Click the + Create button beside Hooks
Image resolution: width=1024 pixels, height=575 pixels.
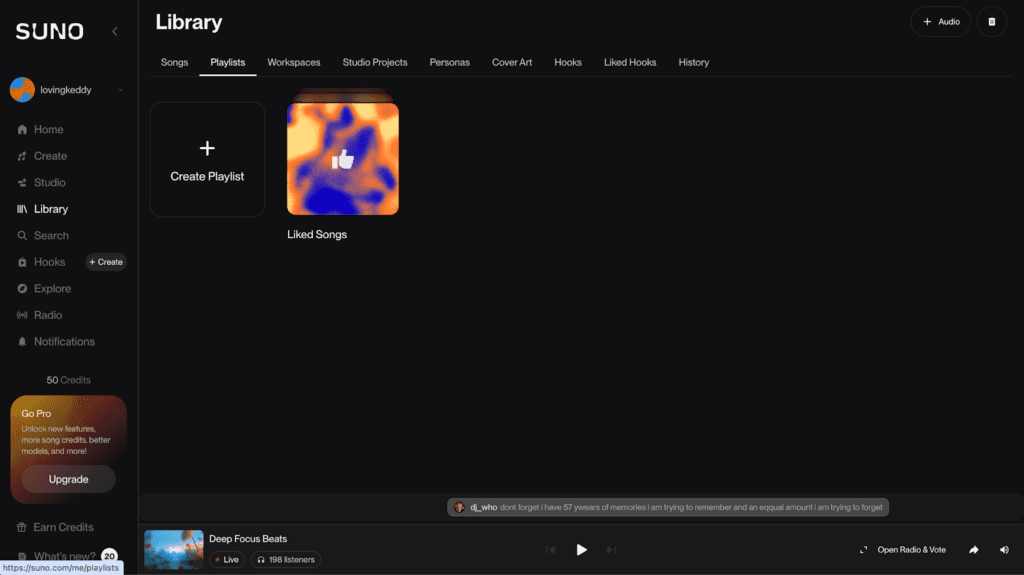click(106, 262)
